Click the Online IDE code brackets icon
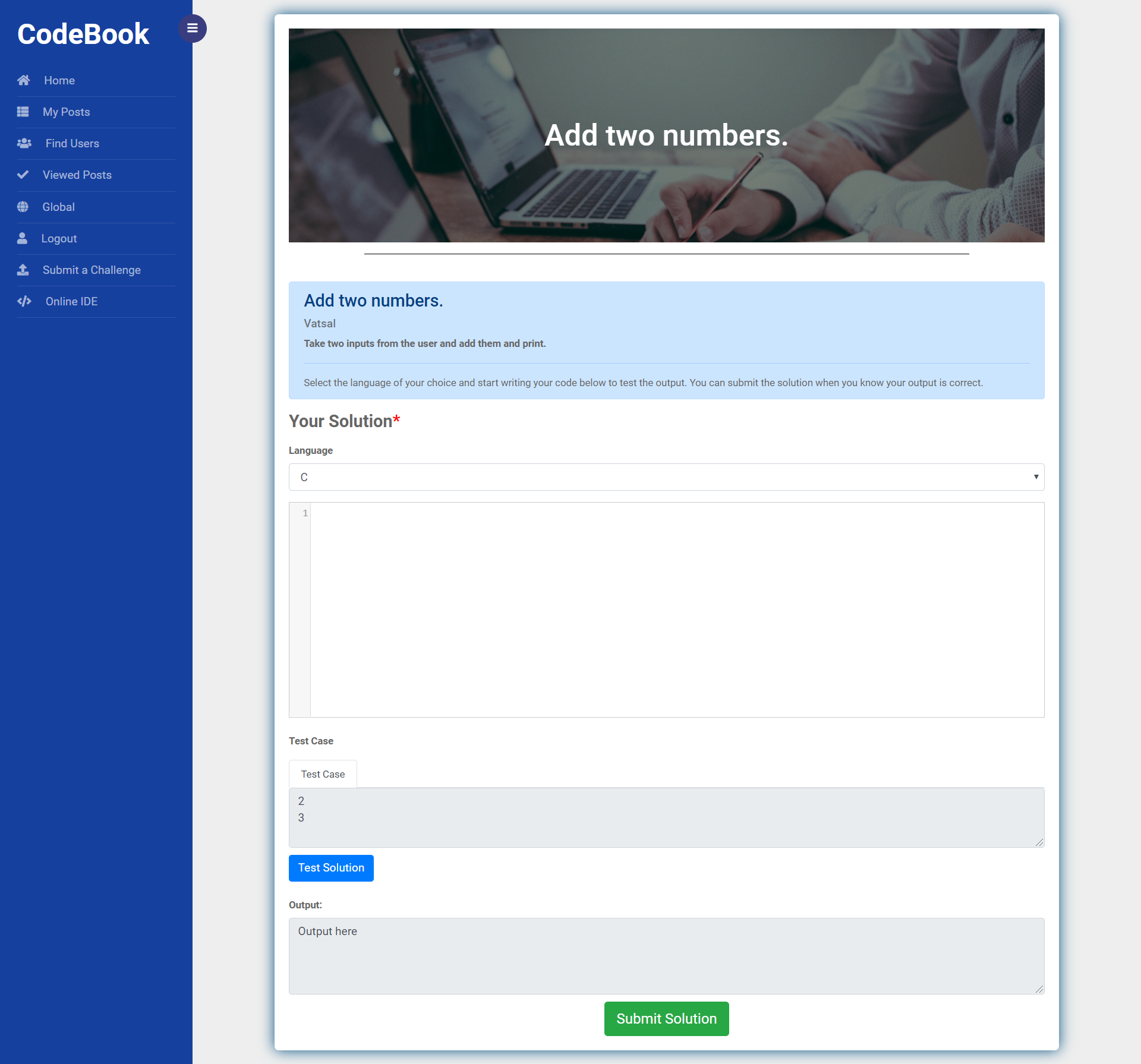The image size is (1141, 1064). 24,301
